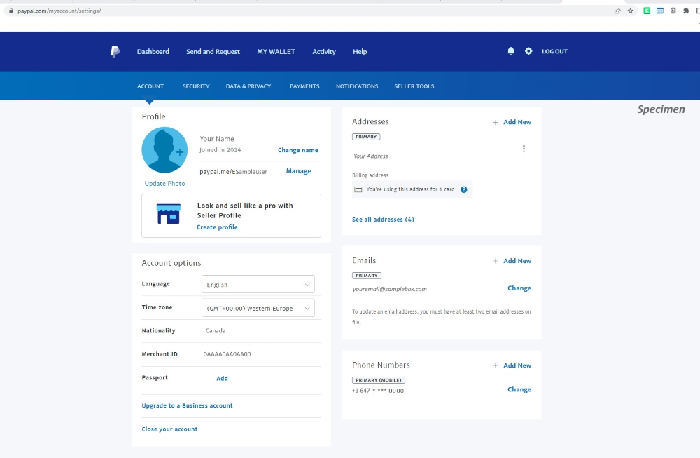Click the Change name link
The height and width of the screenshot is (458, 700).
(298, 150)
